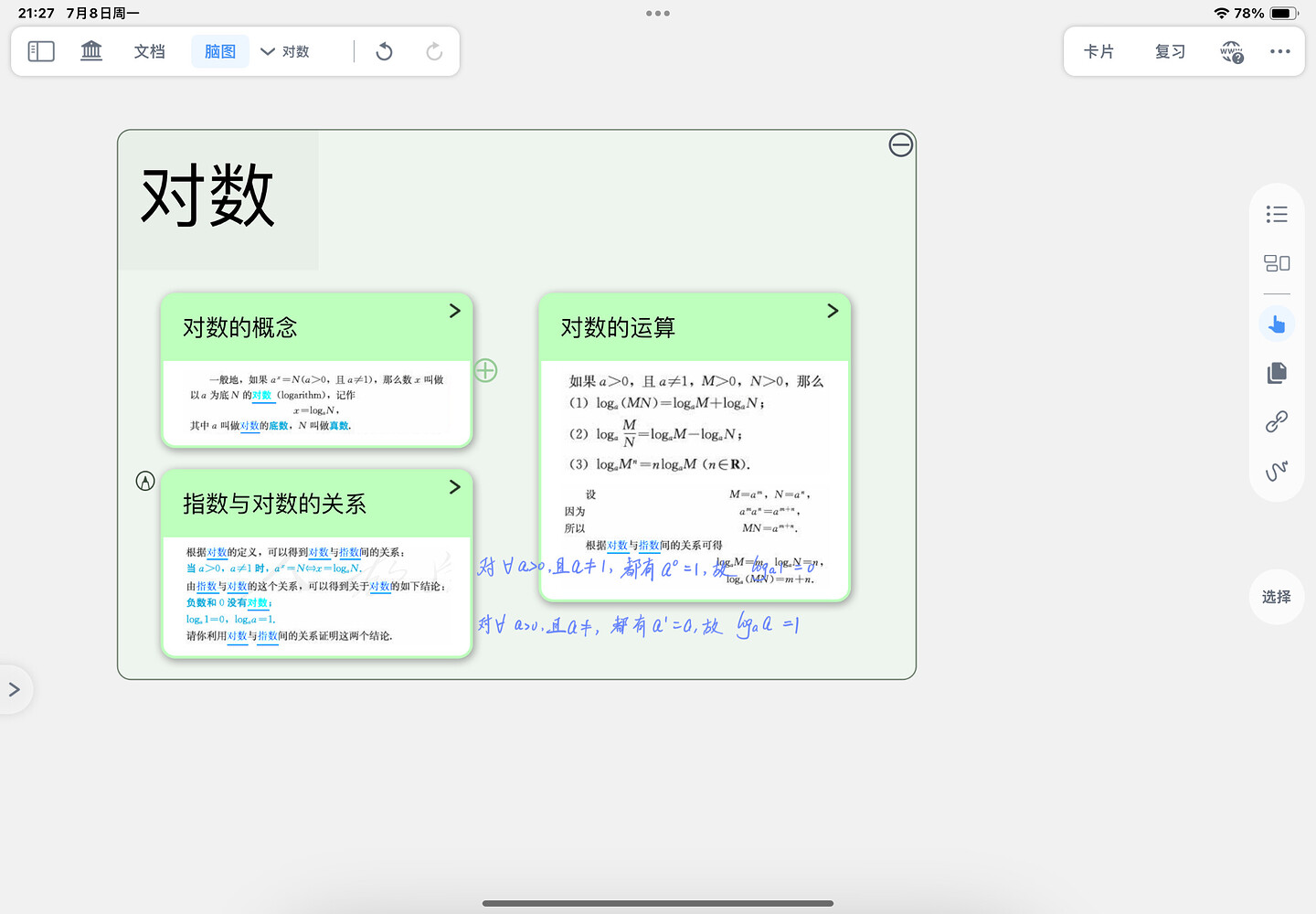This screenshot has height=914, width=1316.
Task: Switch to the 文档 tab
Action: pos(149,51)
